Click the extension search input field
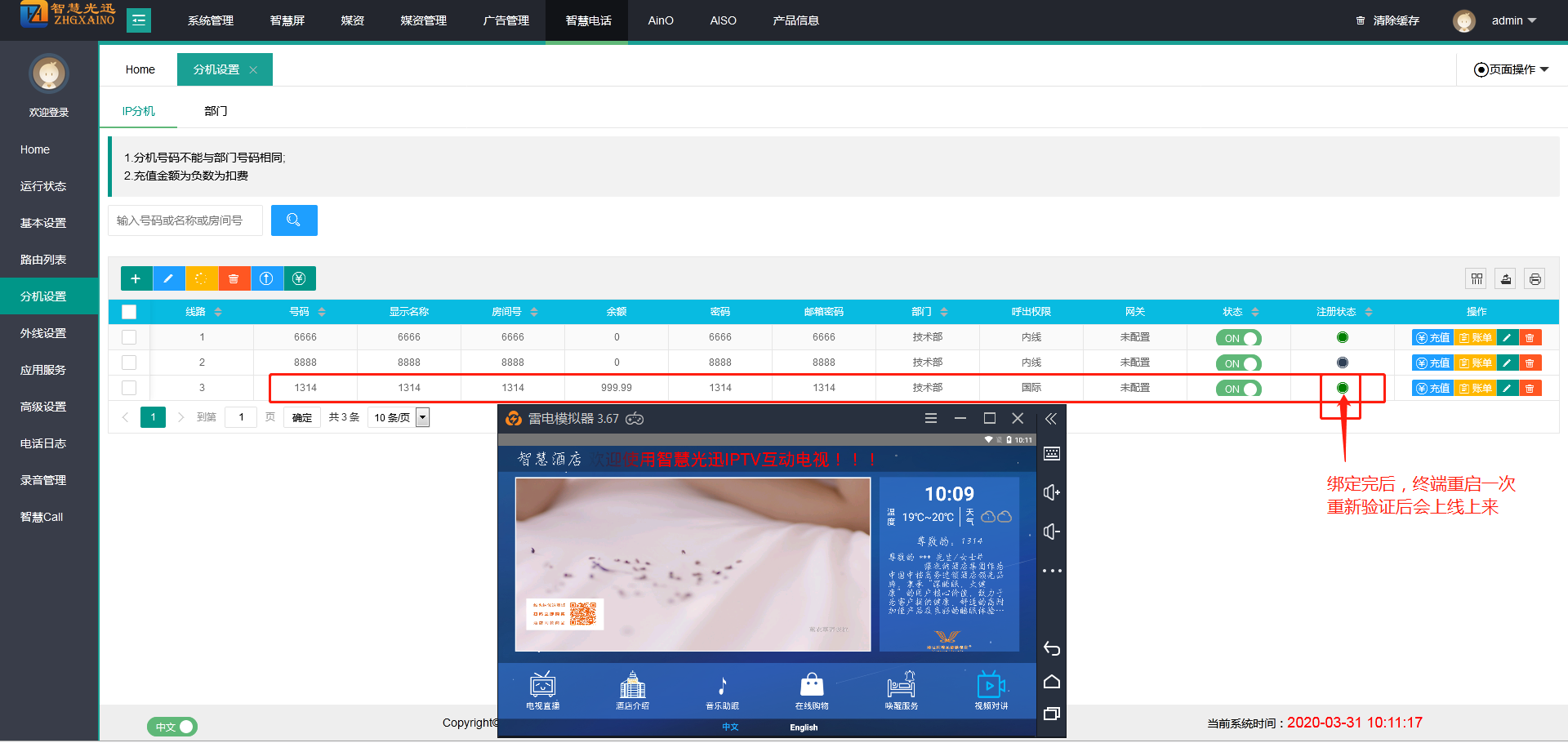The width and height of the screenshot is (1568, 743). (185, 220)
